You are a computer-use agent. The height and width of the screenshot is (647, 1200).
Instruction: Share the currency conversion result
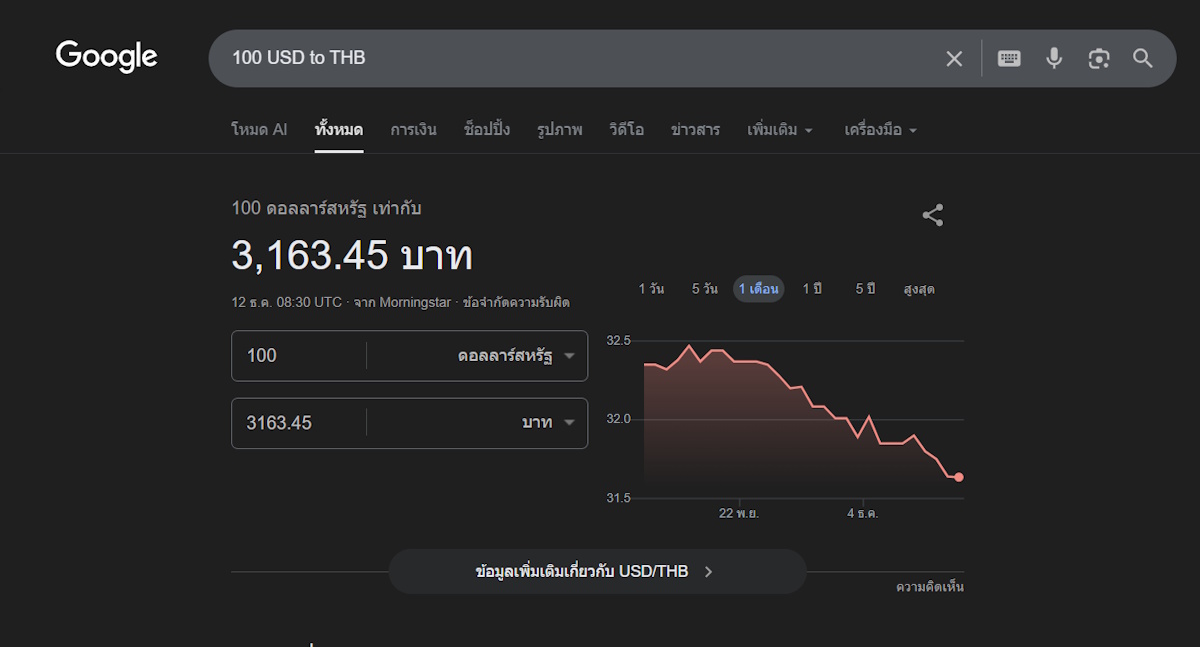tap(932, 215)
